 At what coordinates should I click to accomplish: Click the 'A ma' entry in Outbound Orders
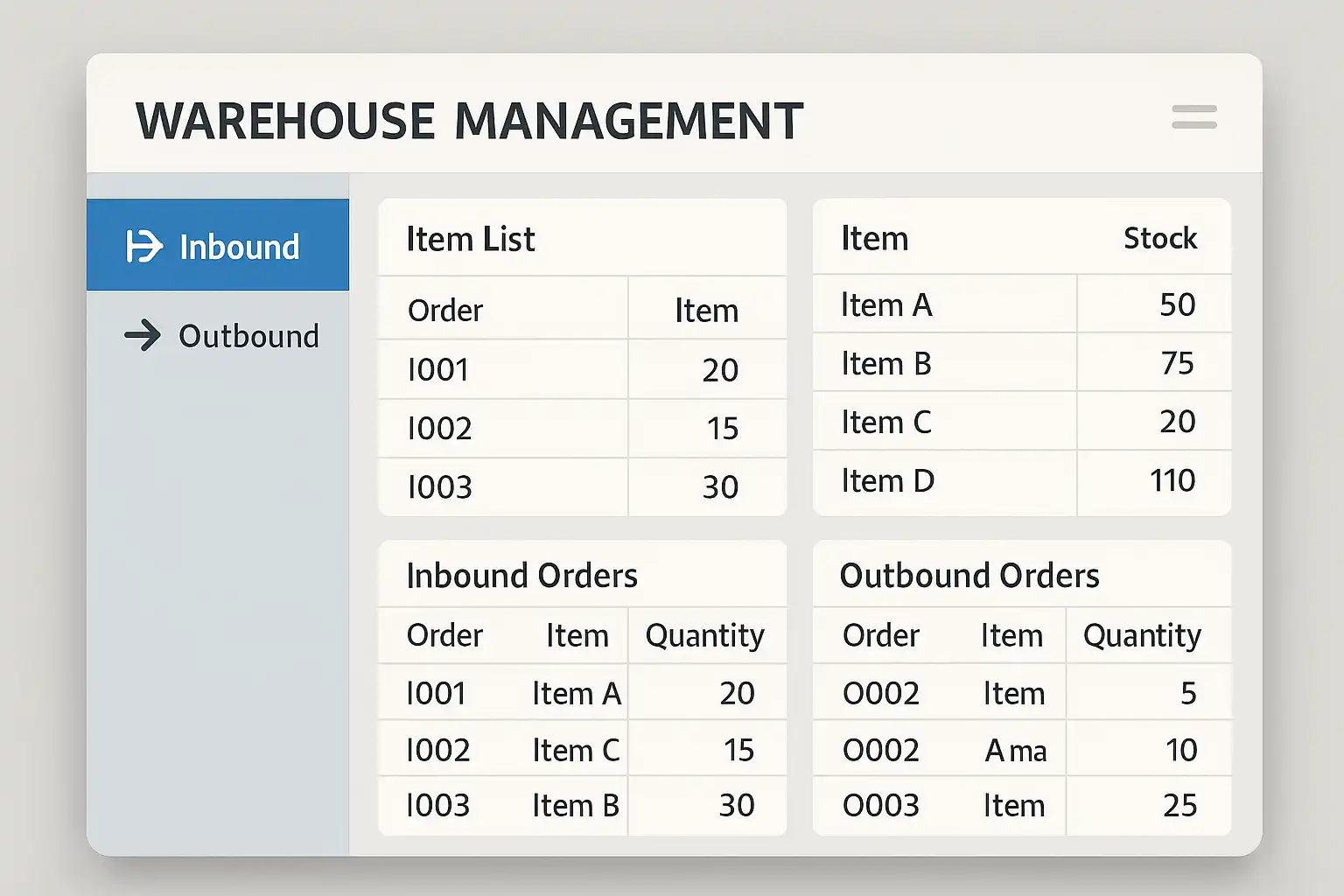pos(1015,751)
